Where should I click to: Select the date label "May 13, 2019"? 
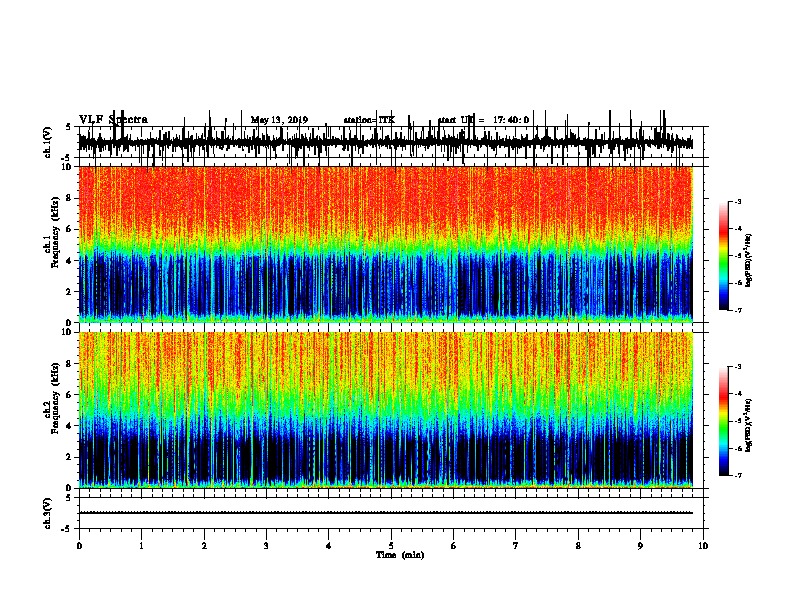279,120
